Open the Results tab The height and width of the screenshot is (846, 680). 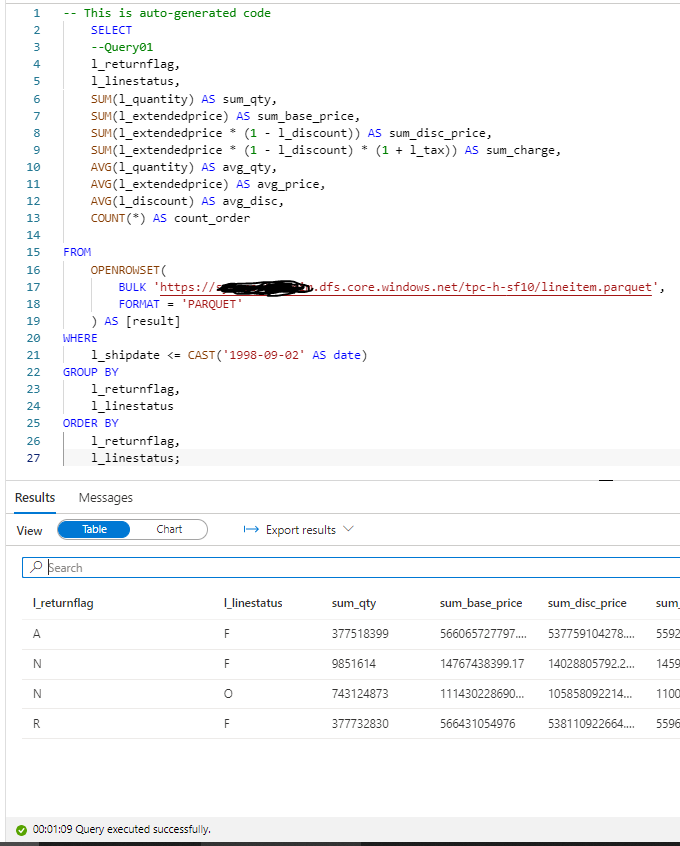click(35, 497)
